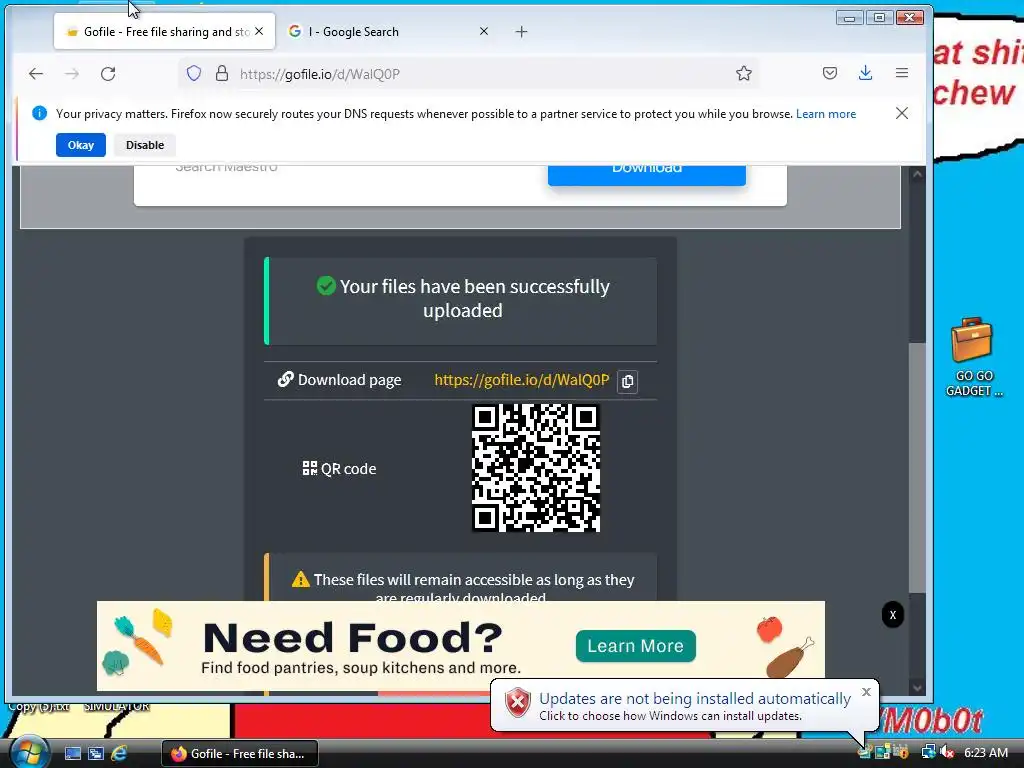Click the QR code label icon
Viewport: 1024px width, 768px height.
310,468
